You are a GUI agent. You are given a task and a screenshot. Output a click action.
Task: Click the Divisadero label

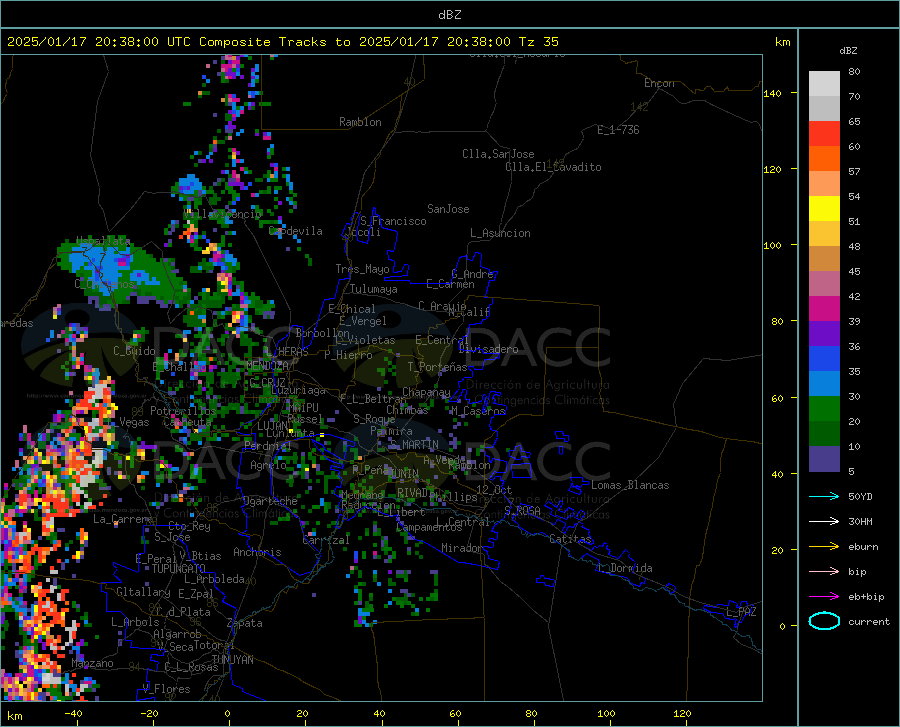click(x=488, y=349)
